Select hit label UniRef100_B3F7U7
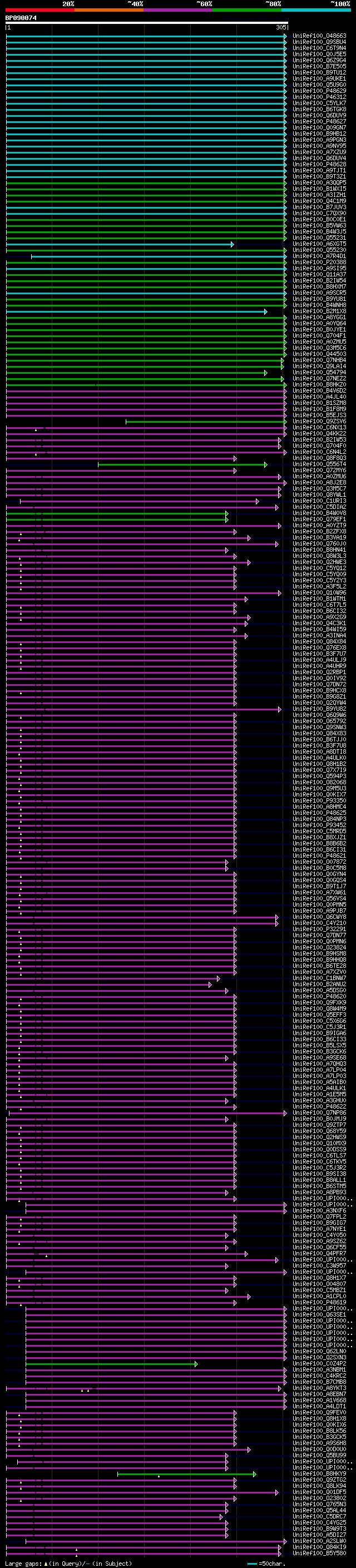The image size is (356, 1568). 319,654
